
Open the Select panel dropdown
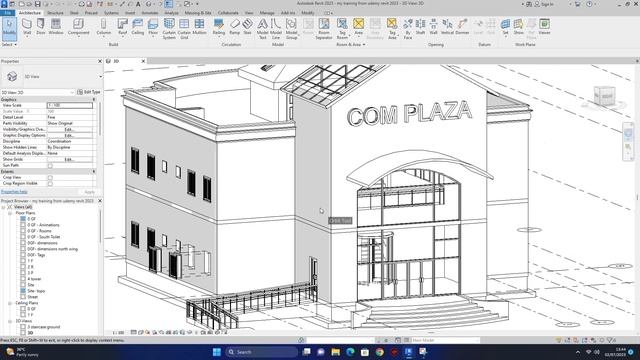(9, 44)
